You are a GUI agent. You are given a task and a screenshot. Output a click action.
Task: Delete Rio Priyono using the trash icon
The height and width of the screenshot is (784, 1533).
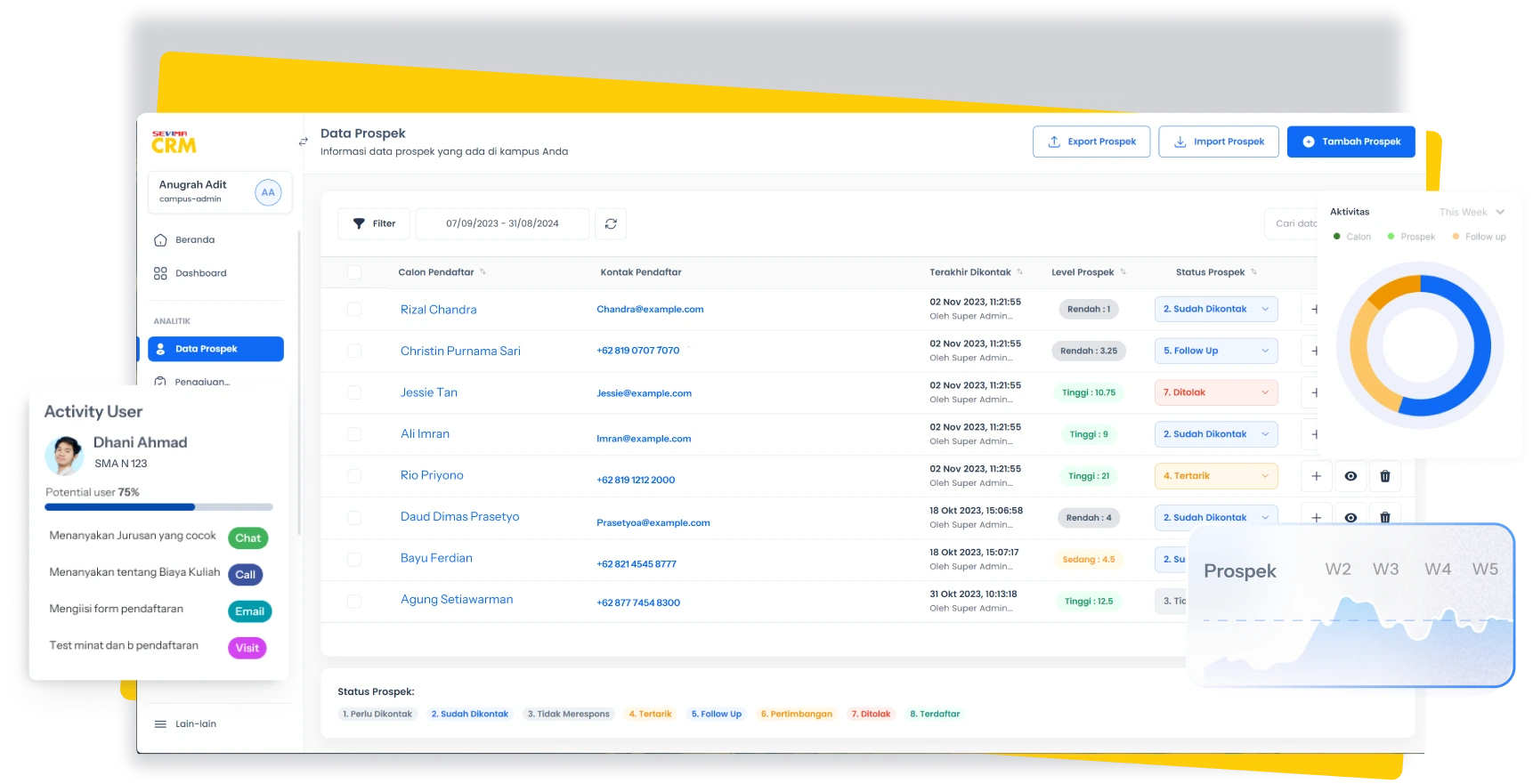pyautogui.click(x=1385, y=476)
